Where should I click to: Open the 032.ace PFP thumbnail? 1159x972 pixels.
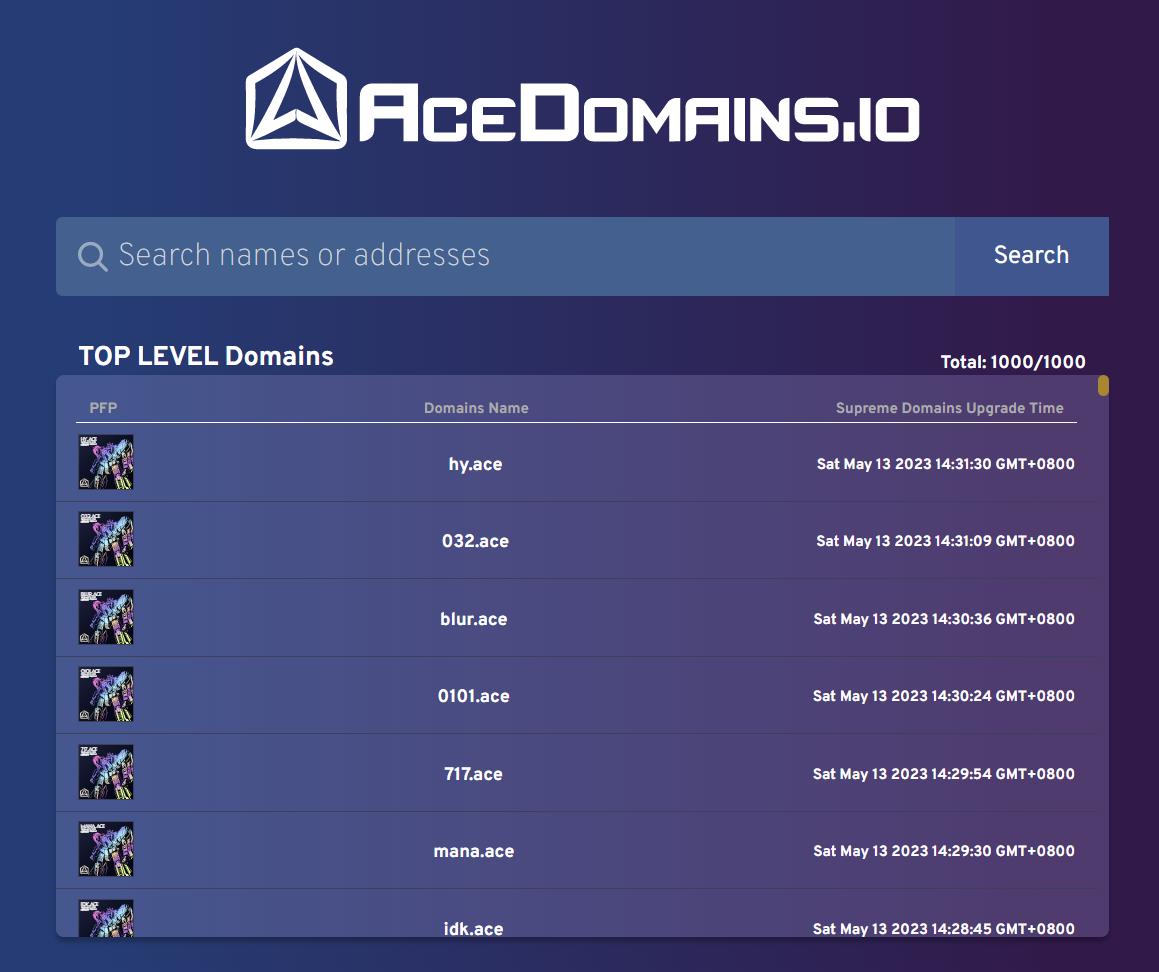click(106, 539)
